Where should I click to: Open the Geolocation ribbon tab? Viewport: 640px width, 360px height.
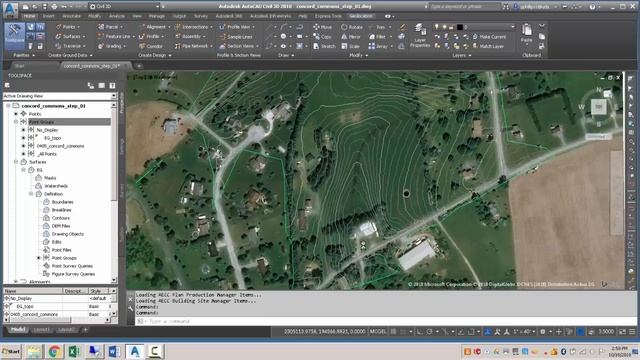[x=361, y=16]
